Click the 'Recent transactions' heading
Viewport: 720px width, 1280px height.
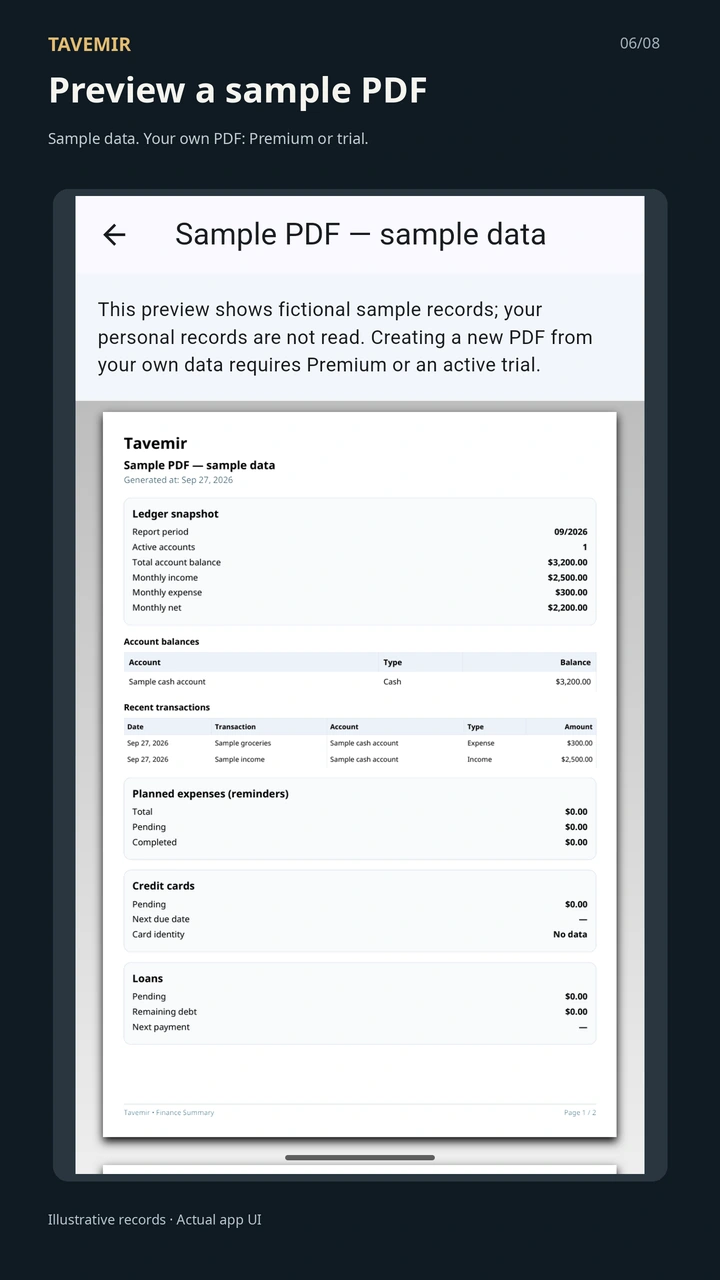pyautogui.click(x=167, y=707)
